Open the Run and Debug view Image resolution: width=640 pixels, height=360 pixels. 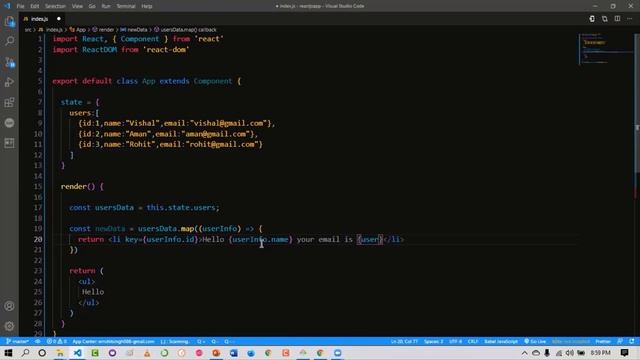[x=9, y=82]
